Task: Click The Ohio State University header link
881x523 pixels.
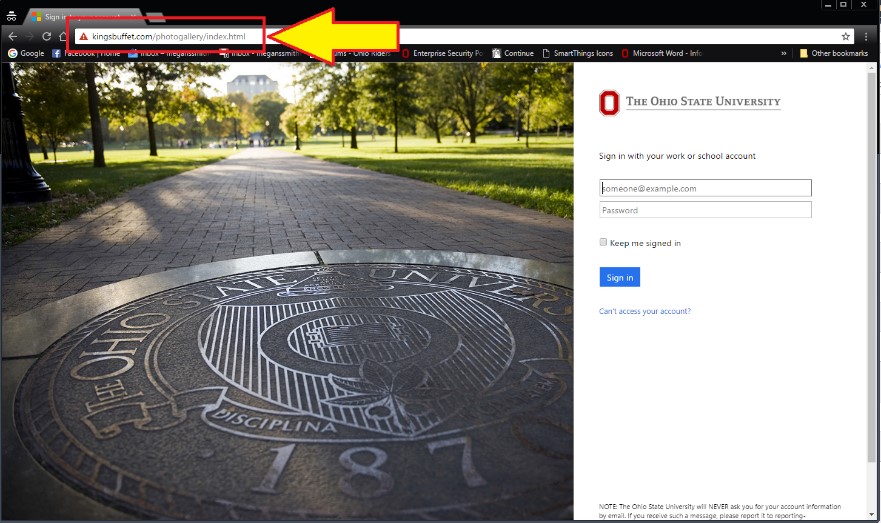Action: (x=703, y=102)
